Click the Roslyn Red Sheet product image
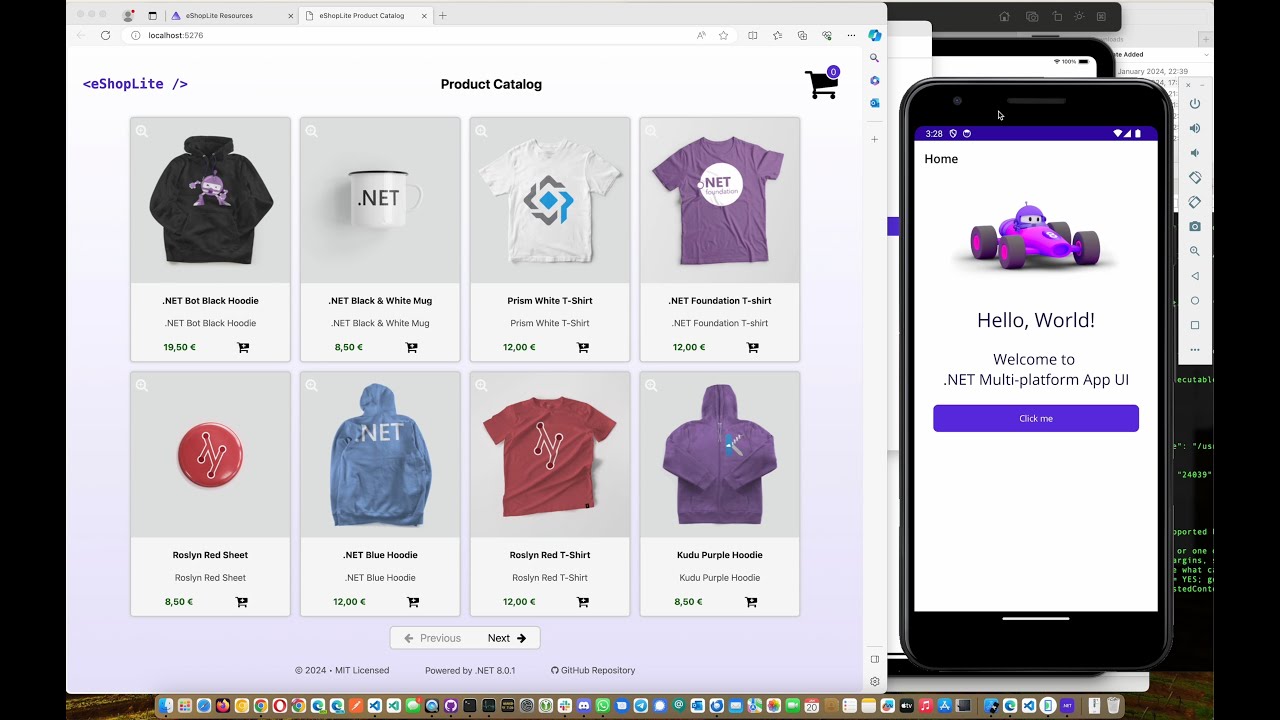Screen dimensions: 1280x720 pos(210,455)
